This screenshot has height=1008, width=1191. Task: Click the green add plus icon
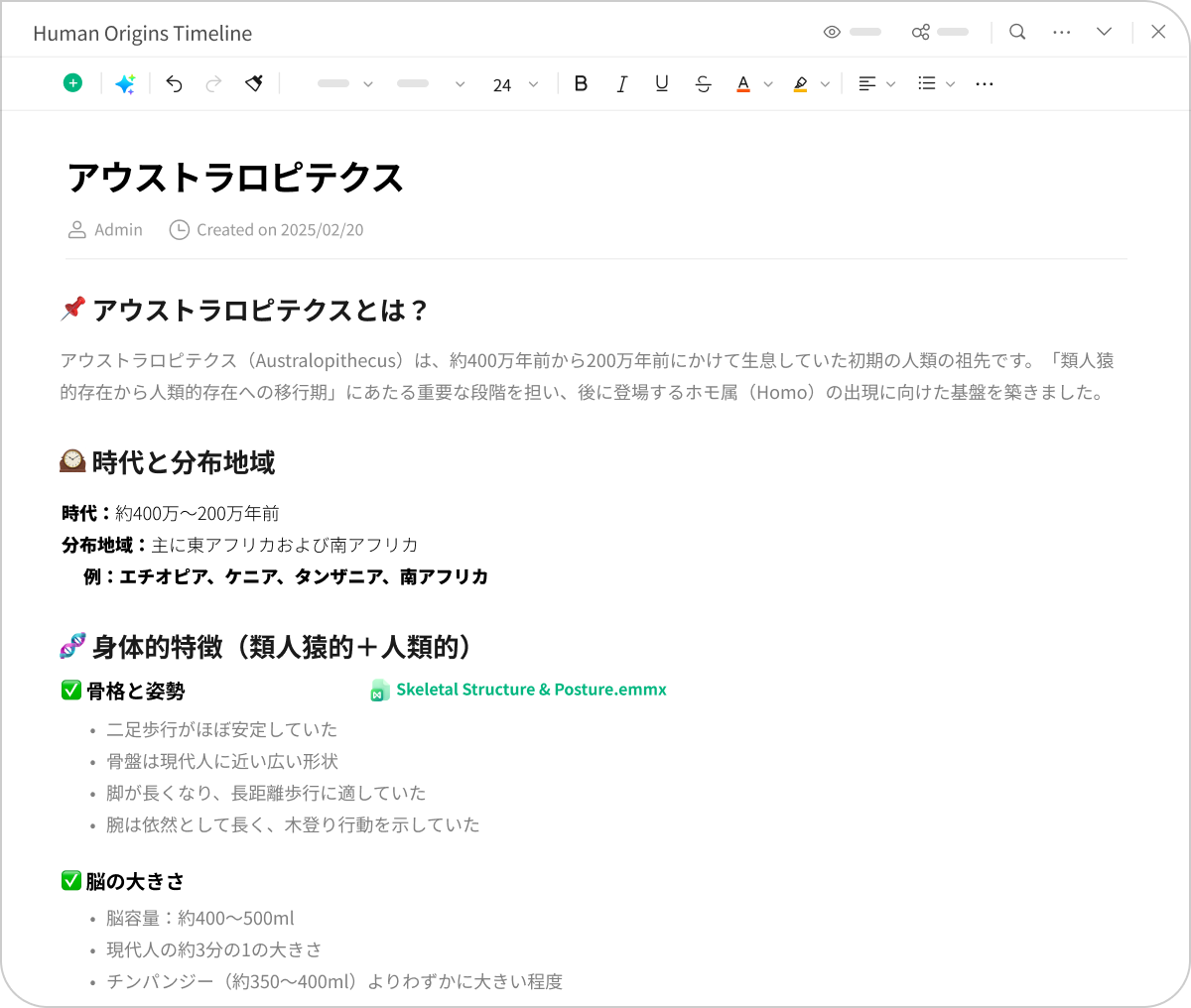click(x=72, y=83)
